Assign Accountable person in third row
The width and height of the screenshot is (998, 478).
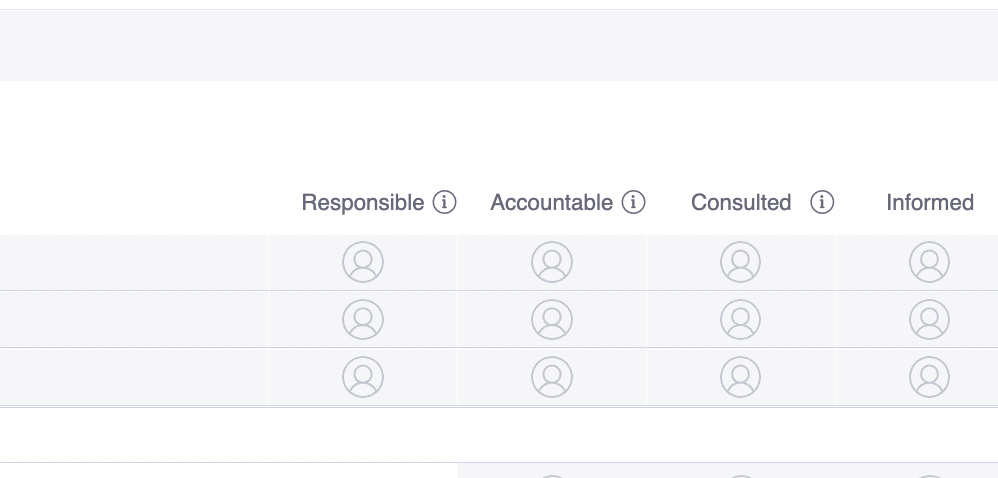(551, 377)
